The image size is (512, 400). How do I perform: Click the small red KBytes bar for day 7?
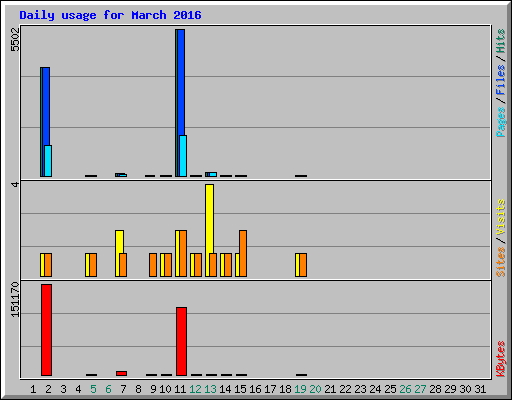click(x=121, y=373)
